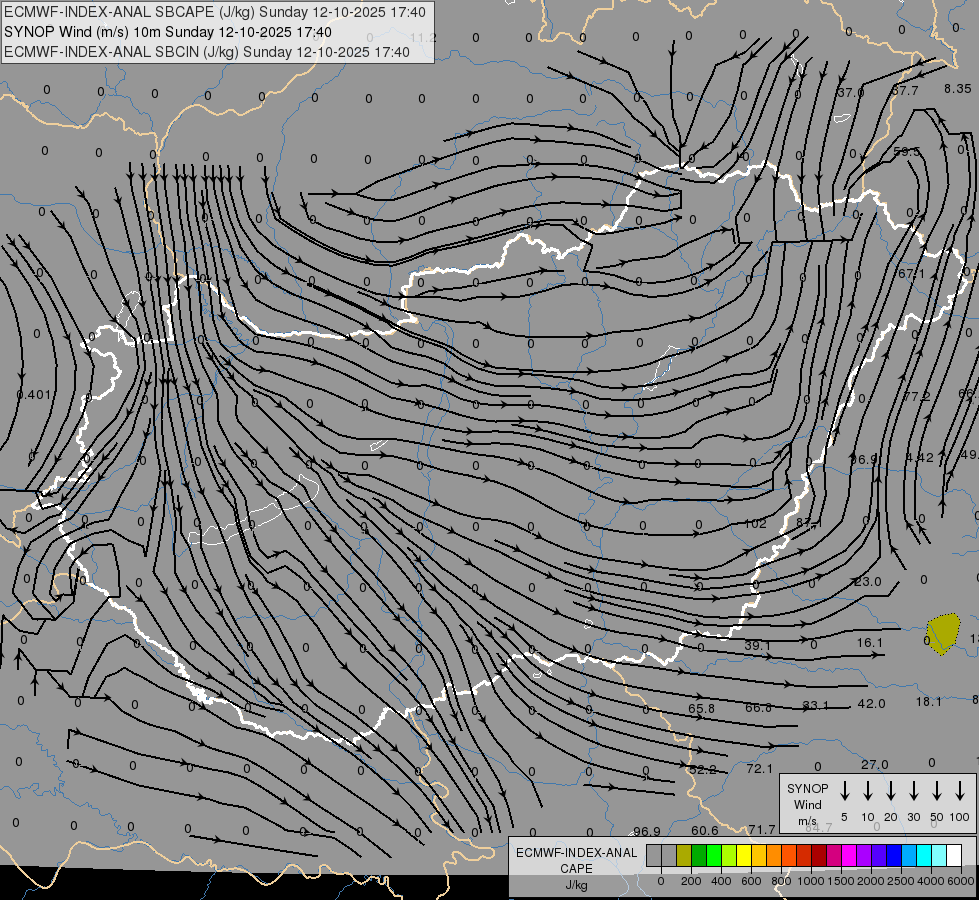Click the 102 value on the map
The image size is (979, 900).
(x=755, y=523)
